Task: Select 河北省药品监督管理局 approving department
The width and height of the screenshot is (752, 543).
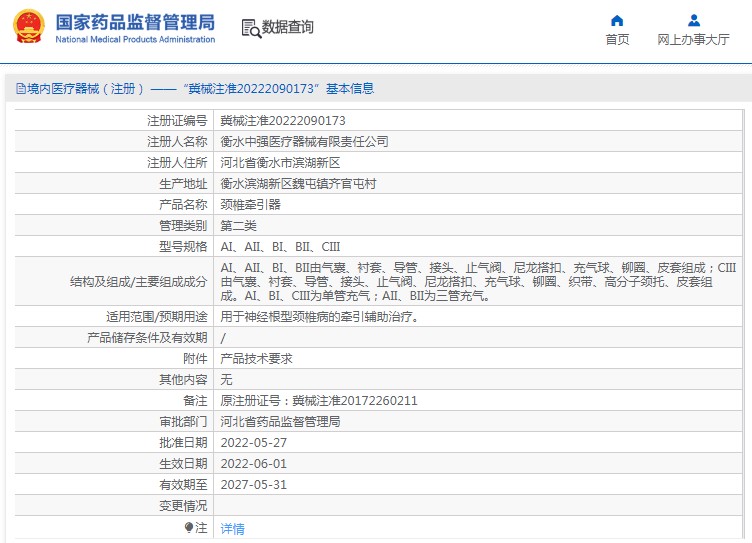Action: tap(281, 422)
